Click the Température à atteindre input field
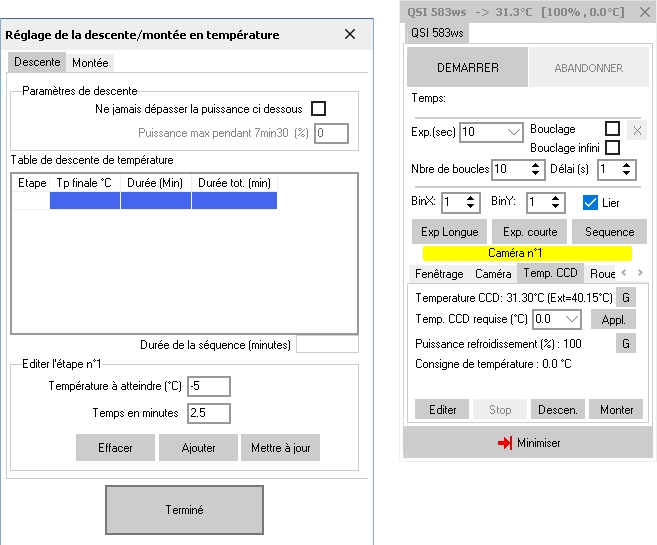 click(208, 386)
